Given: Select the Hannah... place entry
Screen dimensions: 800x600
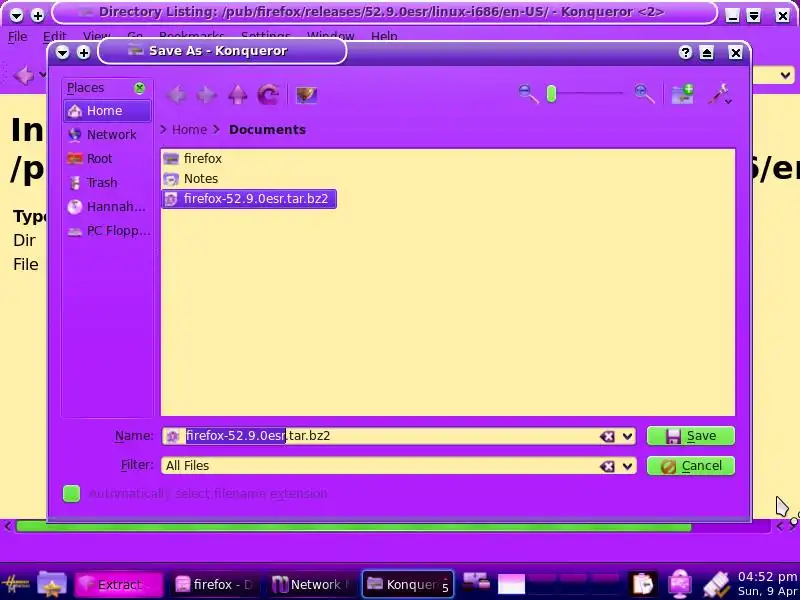Looking at the screenshot, I should click(107, 207).
